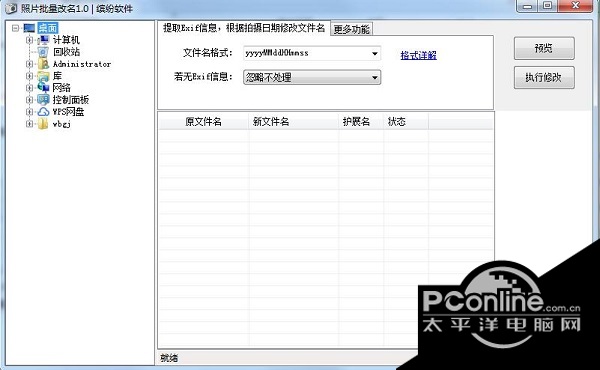The image size is (600, 370).
Task: Click the 库 libraries icon
Action: [x=43, y=76]
